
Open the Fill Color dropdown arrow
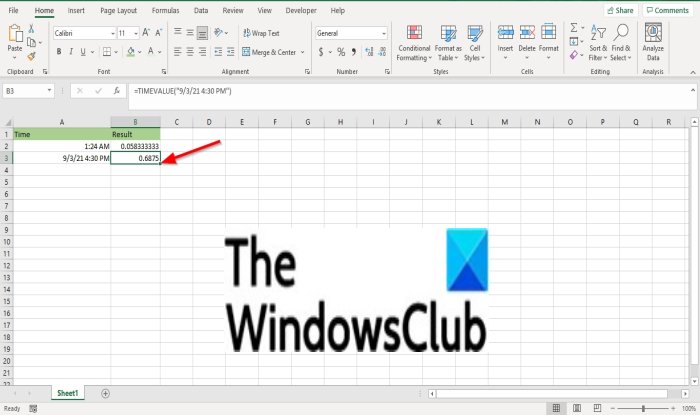pyautogui.click(x=139, y=52)
